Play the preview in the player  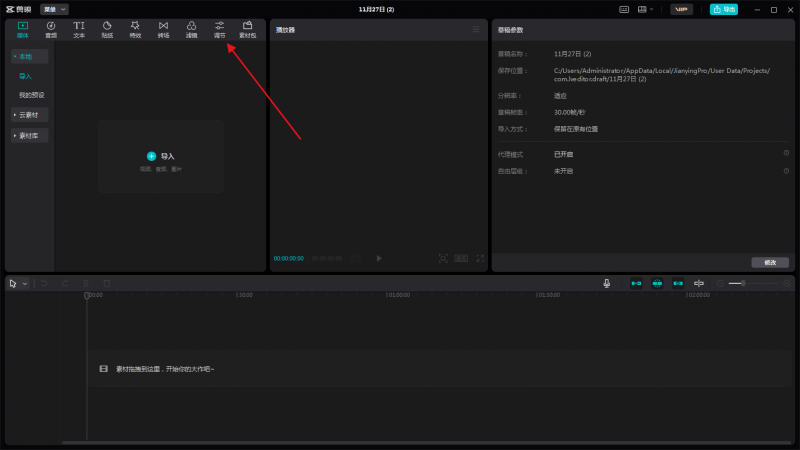[379, 258]
